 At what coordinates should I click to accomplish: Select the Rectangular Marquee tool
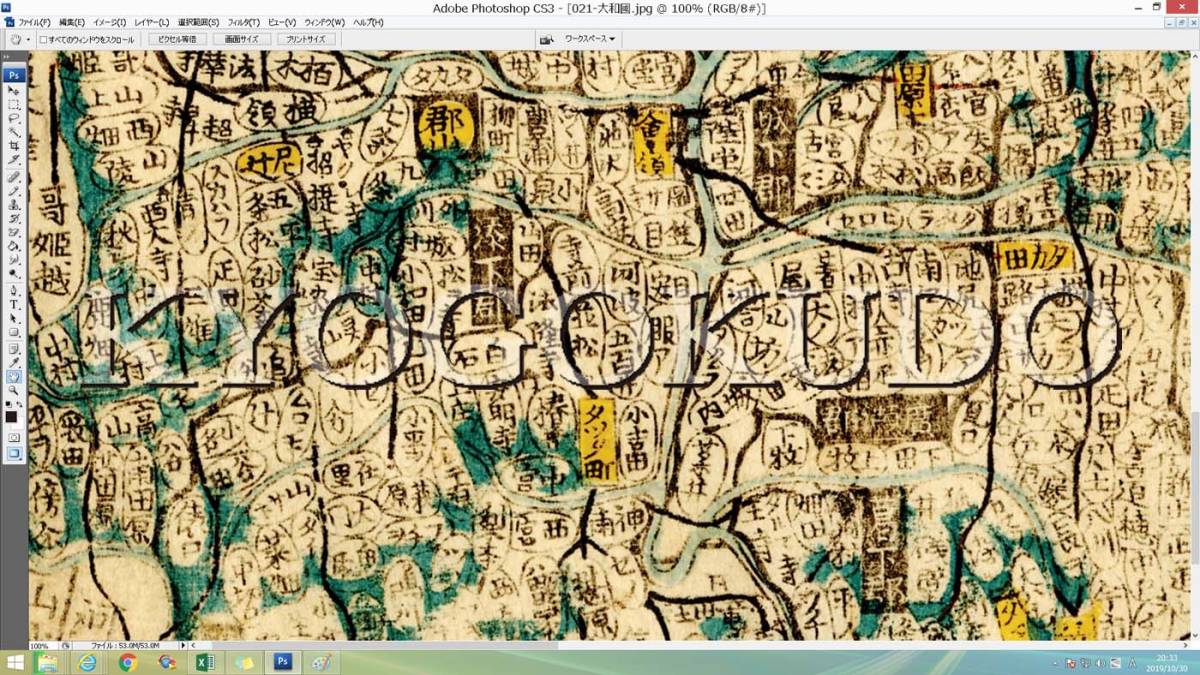(x=14, y=104)
